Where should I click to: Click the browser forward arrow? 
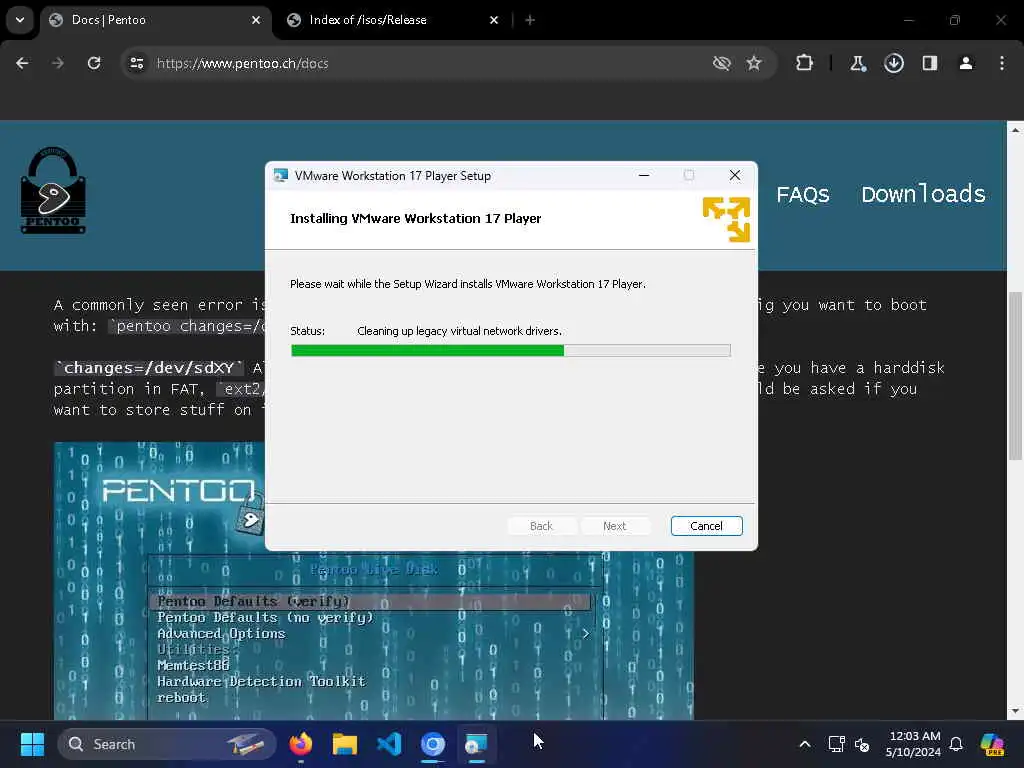click(58, 63)
